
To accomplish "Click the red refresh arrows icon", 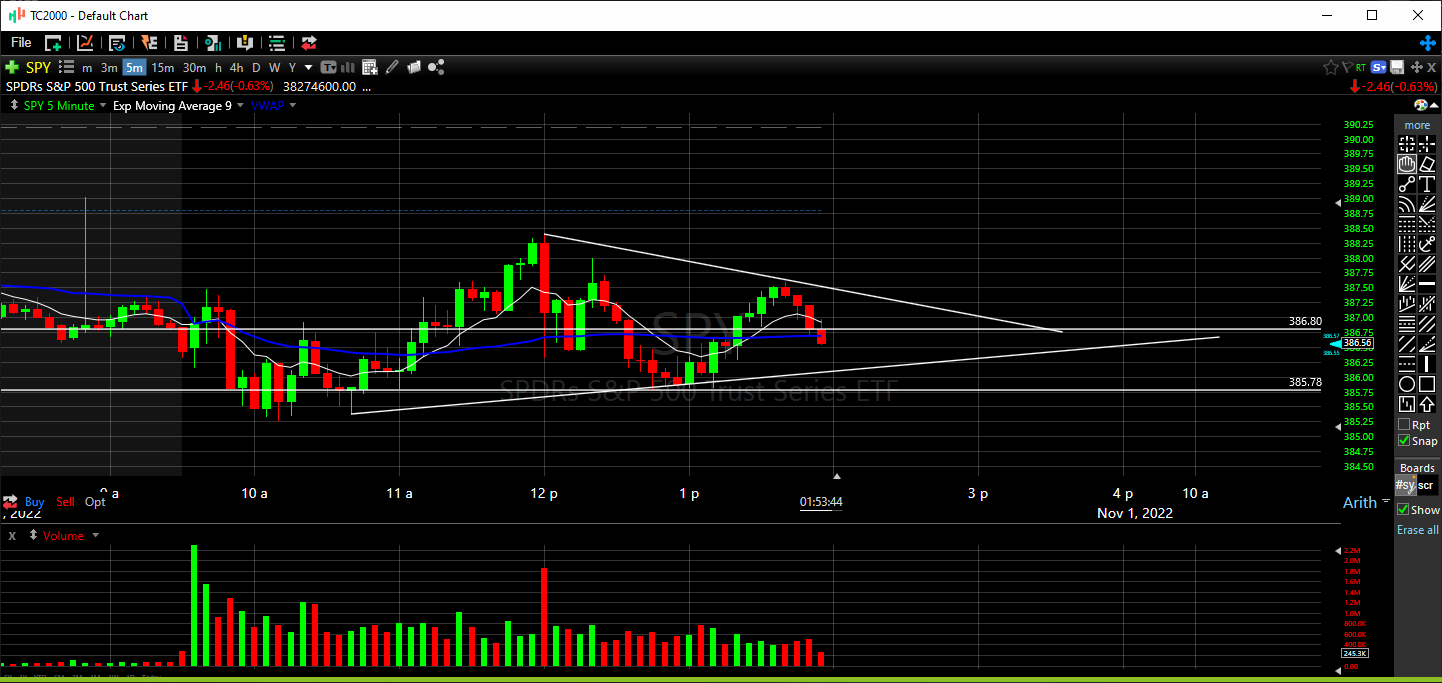I will (308, 43).
